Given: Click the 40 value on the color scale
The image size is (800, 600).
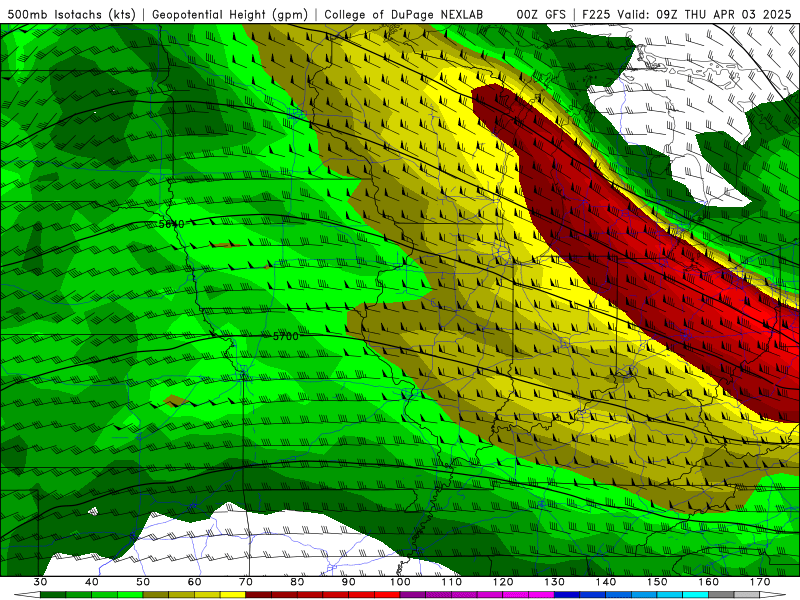Looking at the screenshot, I should [x=92, y=582].
